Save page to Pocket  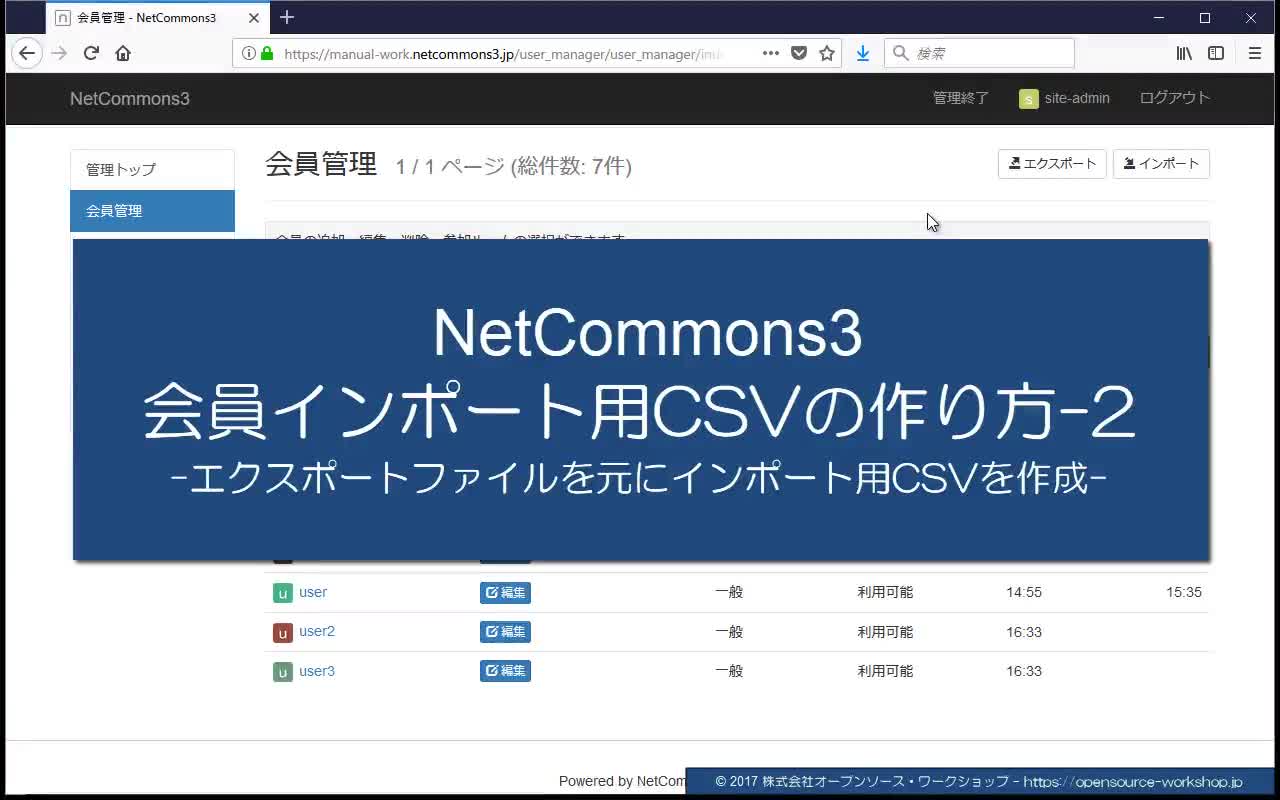[799, 53]
